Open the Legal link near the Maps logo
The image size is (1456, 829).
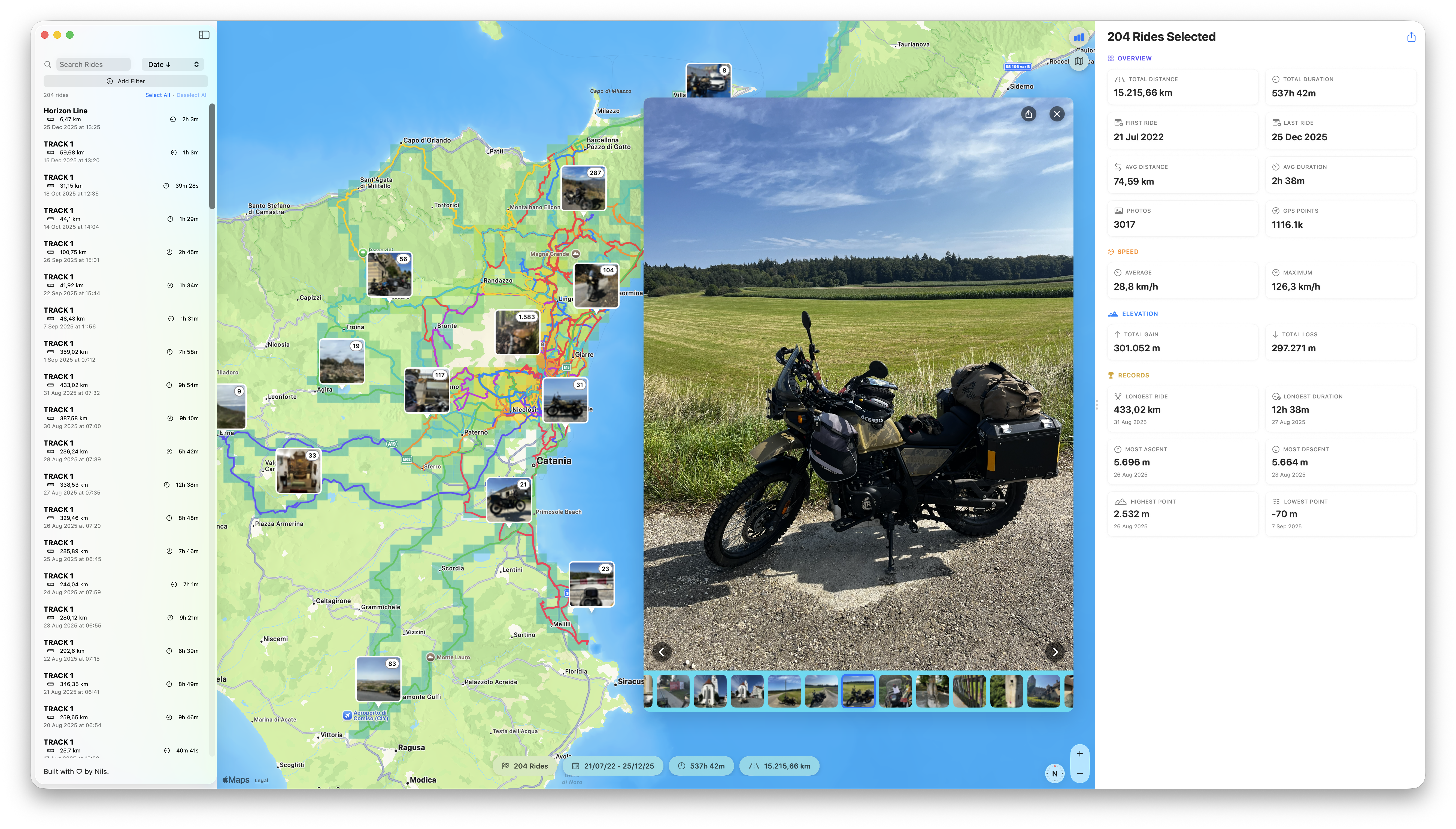point(261,780)
